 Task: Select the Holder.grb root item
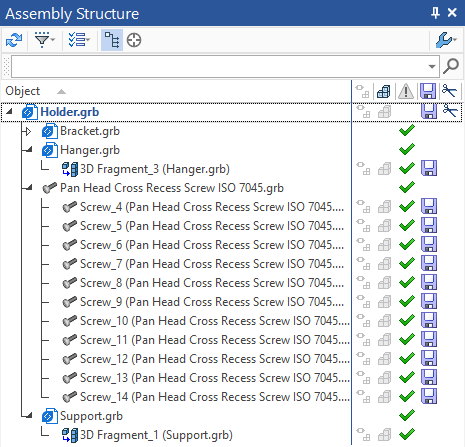[70, 112]
